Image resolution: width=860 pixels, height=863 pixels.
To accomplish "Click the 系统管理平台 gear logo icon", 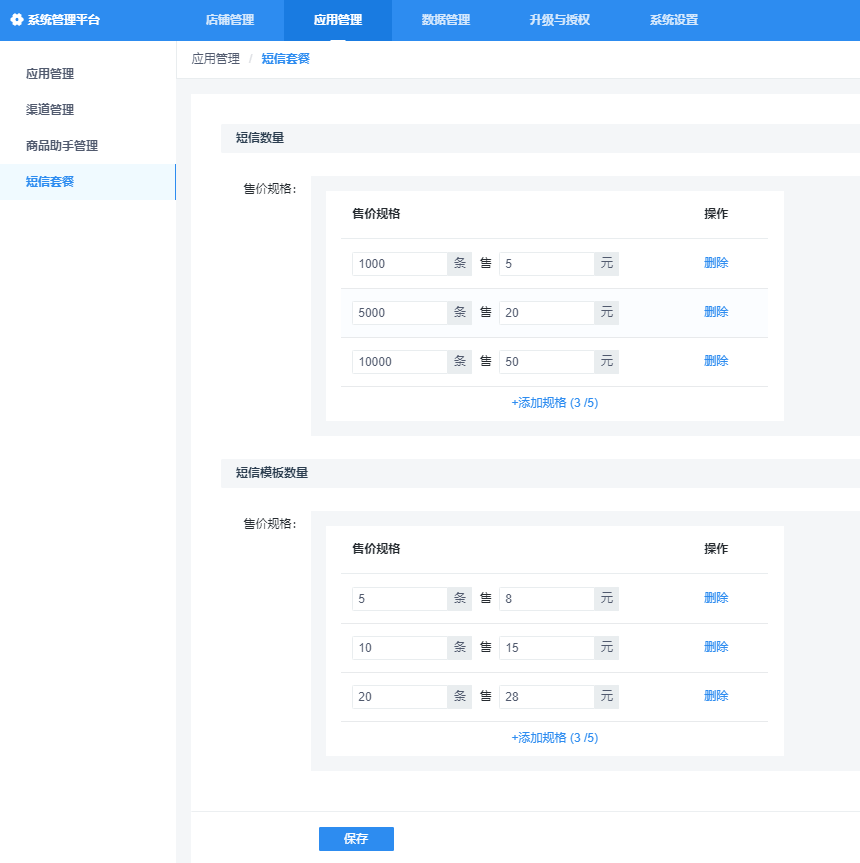I will [x=17, y=20].
